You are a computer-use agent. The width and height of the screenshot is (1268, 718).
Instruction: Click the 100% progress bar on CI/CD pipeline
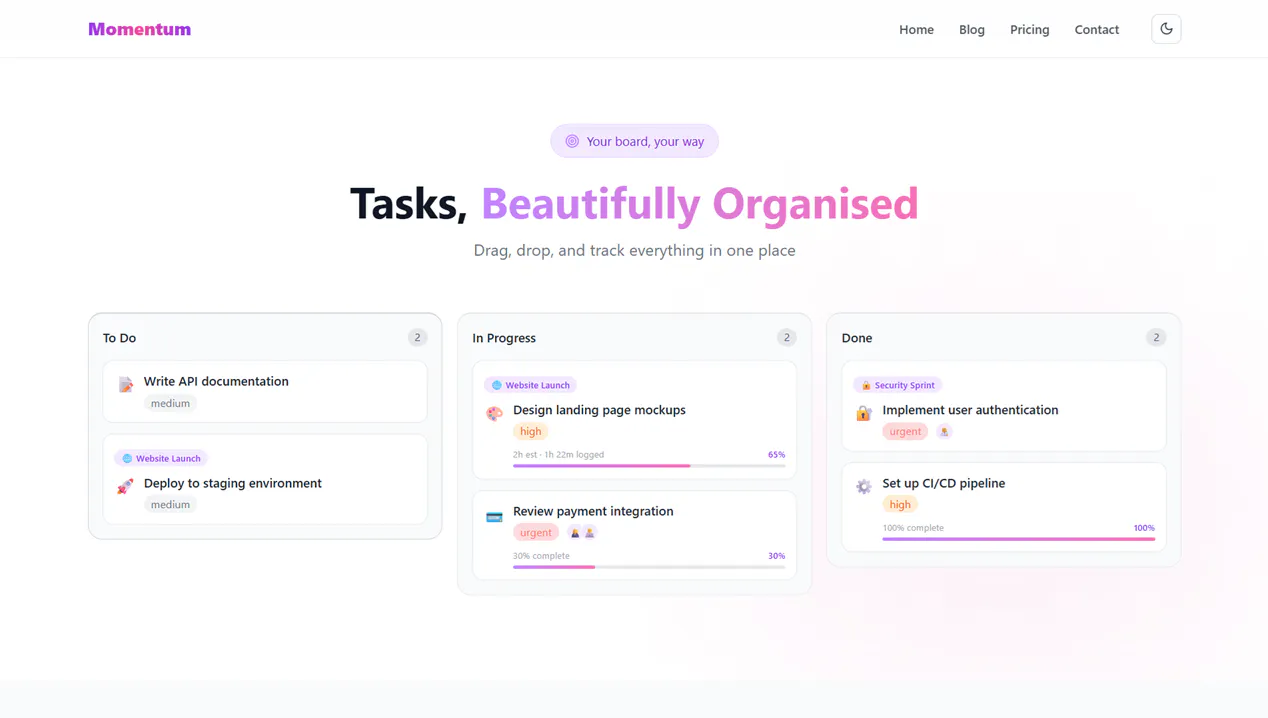(x=1018, y=539)
